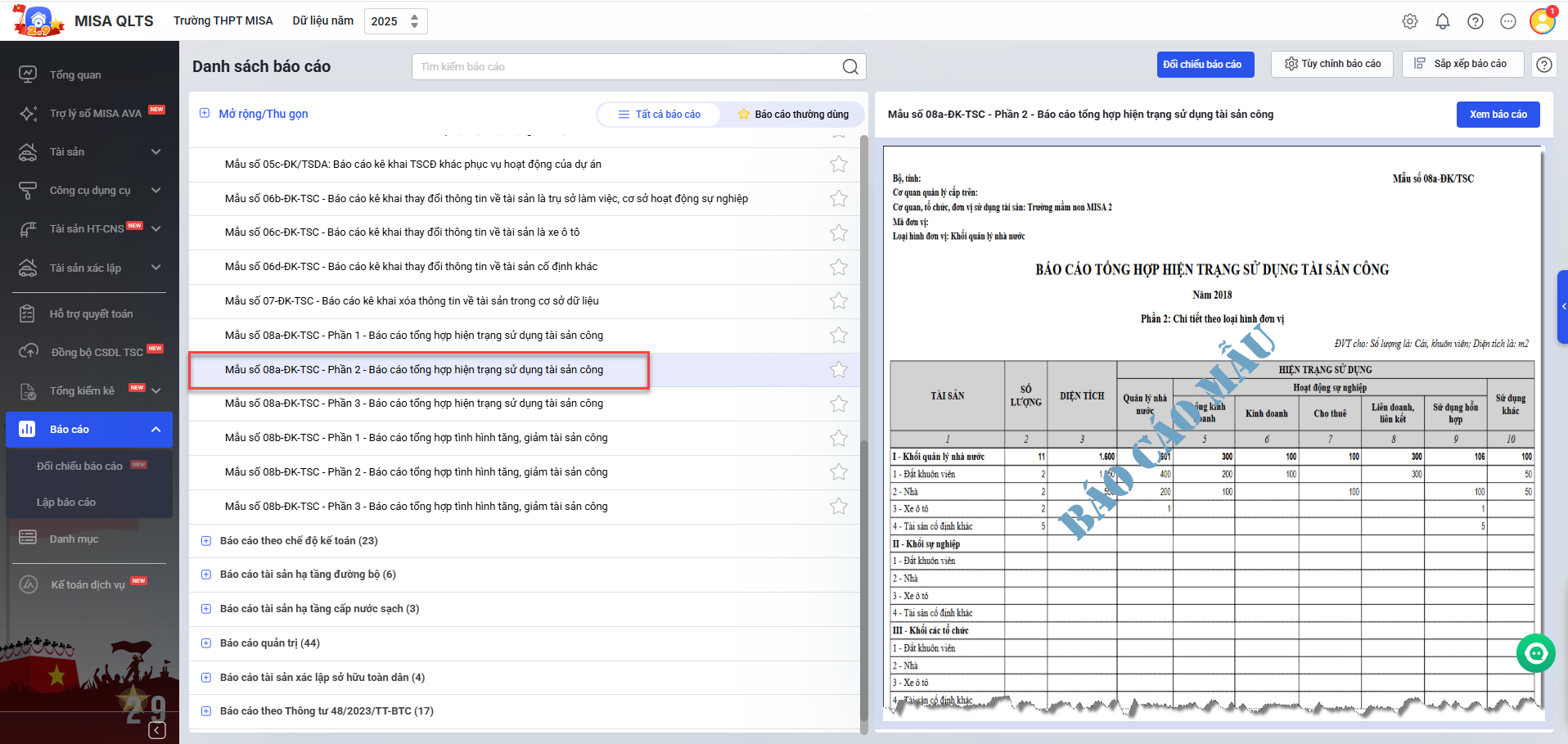Click the help icon beside Sắp xếp báo cáo
Image resolution: width=1568 pixels, height=744 pixels.
pos(1543,65)
